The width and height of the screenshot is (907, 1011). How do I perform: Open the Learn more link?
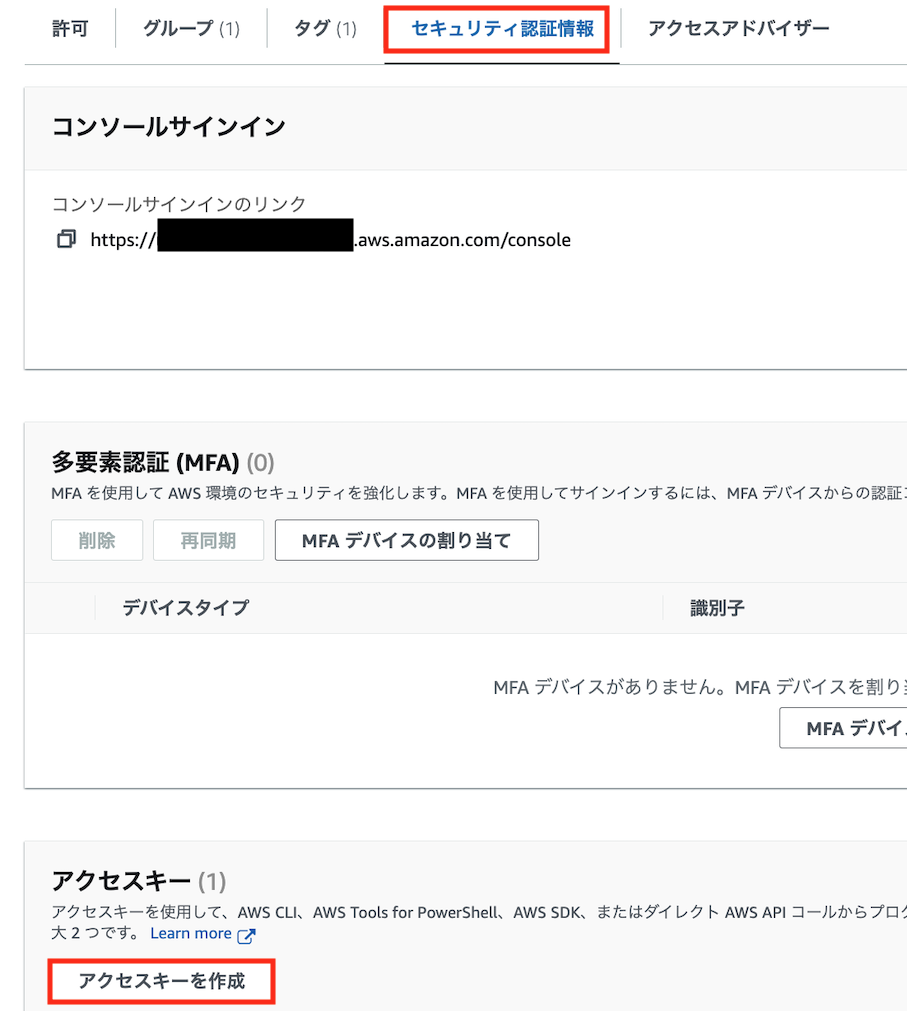pyautogui.click(x=193, y=933)
